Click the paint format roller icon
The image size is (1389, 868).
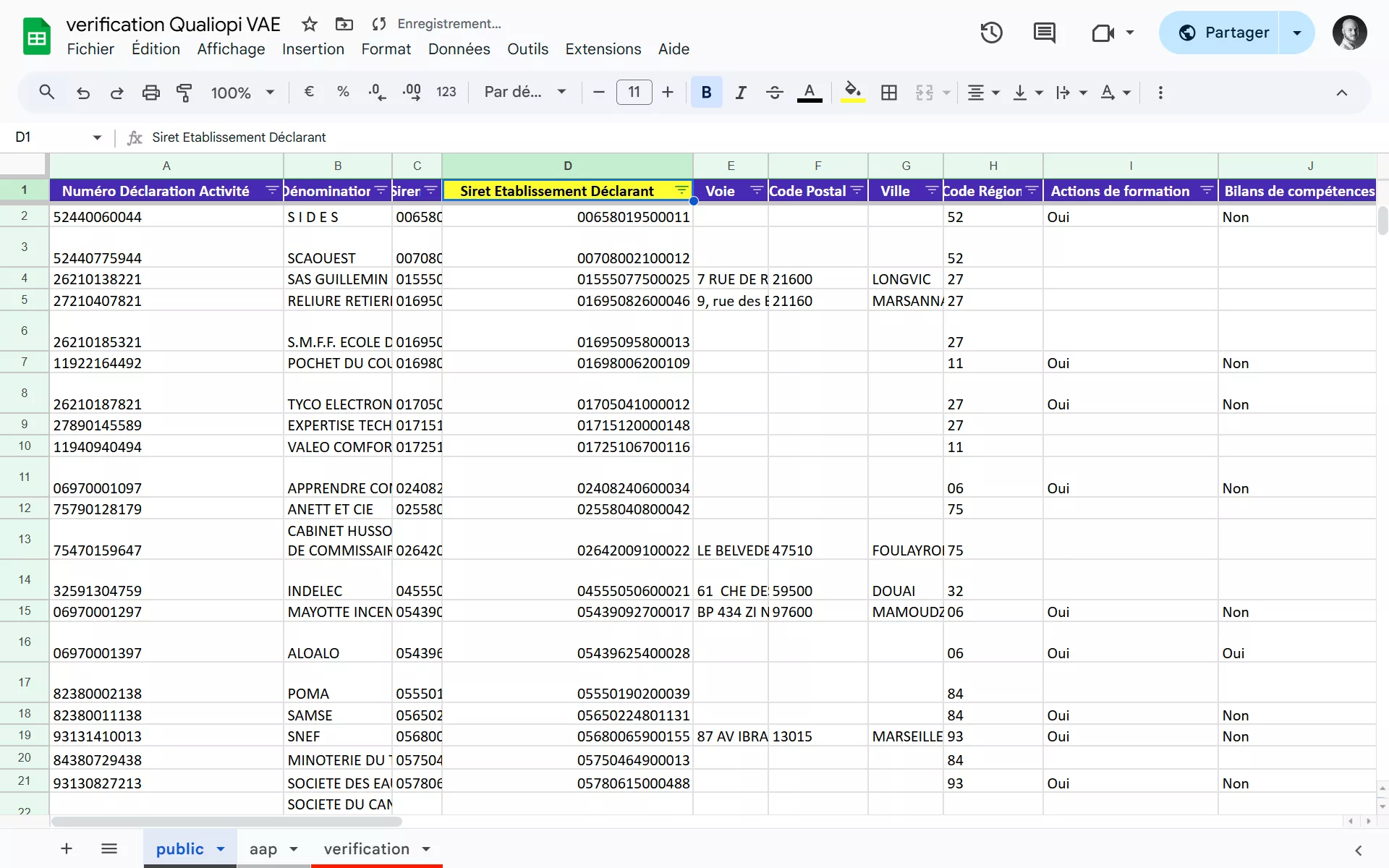coord(184,93)
